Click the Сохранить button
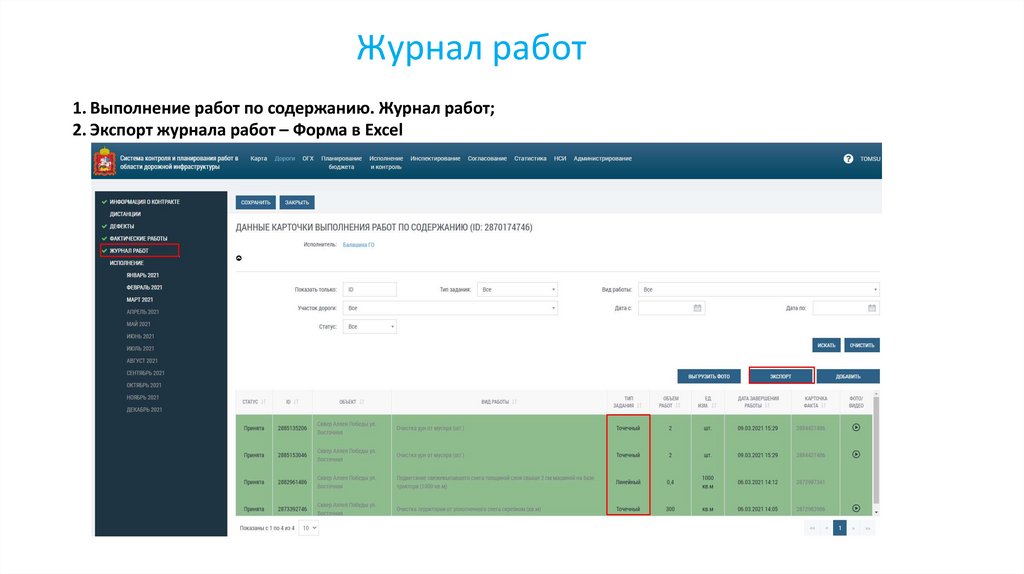 (x=255, y=202)
